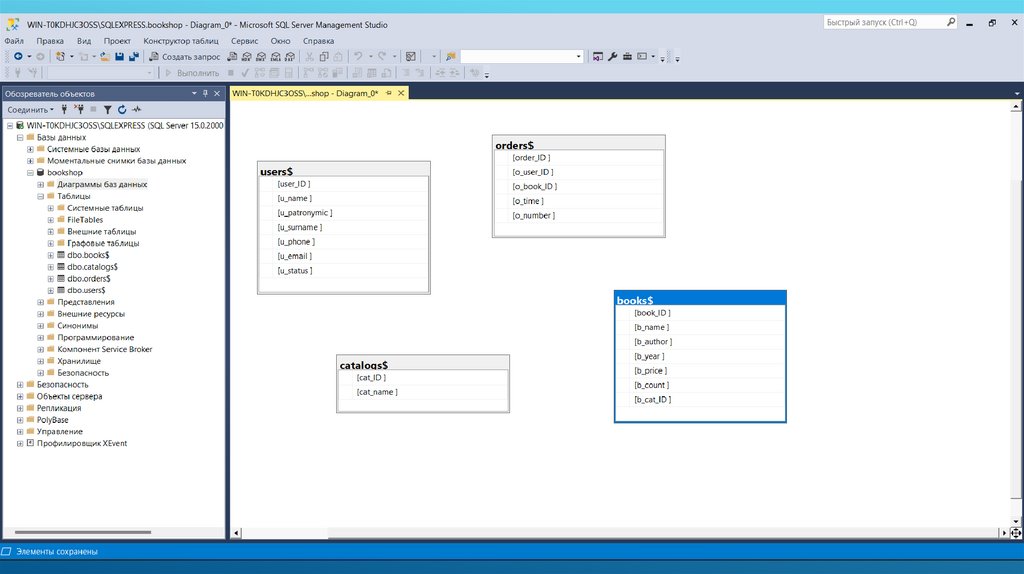This screenshot has width=1024, height=574.
Task: Toggle the pin on the Diagram_0 tab
Action: coord(388,93)
